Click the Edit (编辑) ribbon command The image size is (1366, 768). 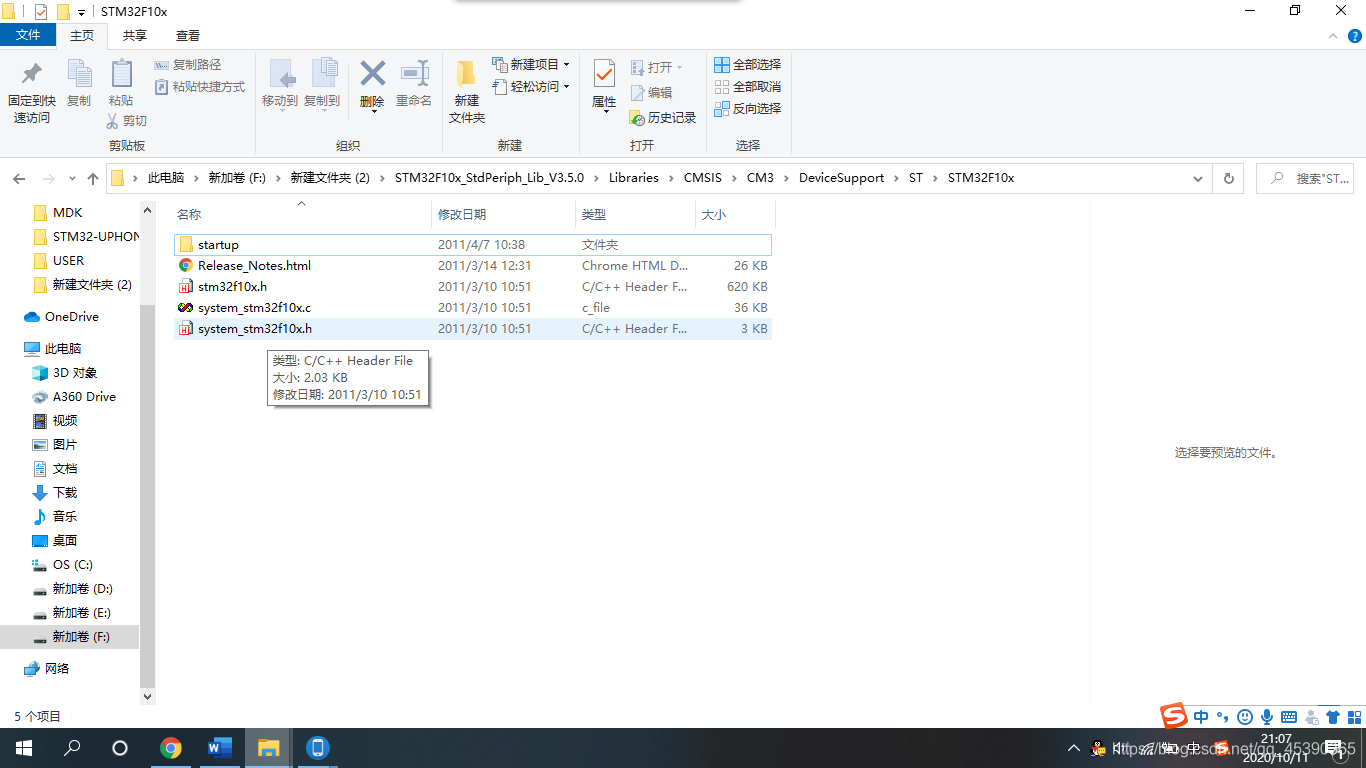click(651, 92)
